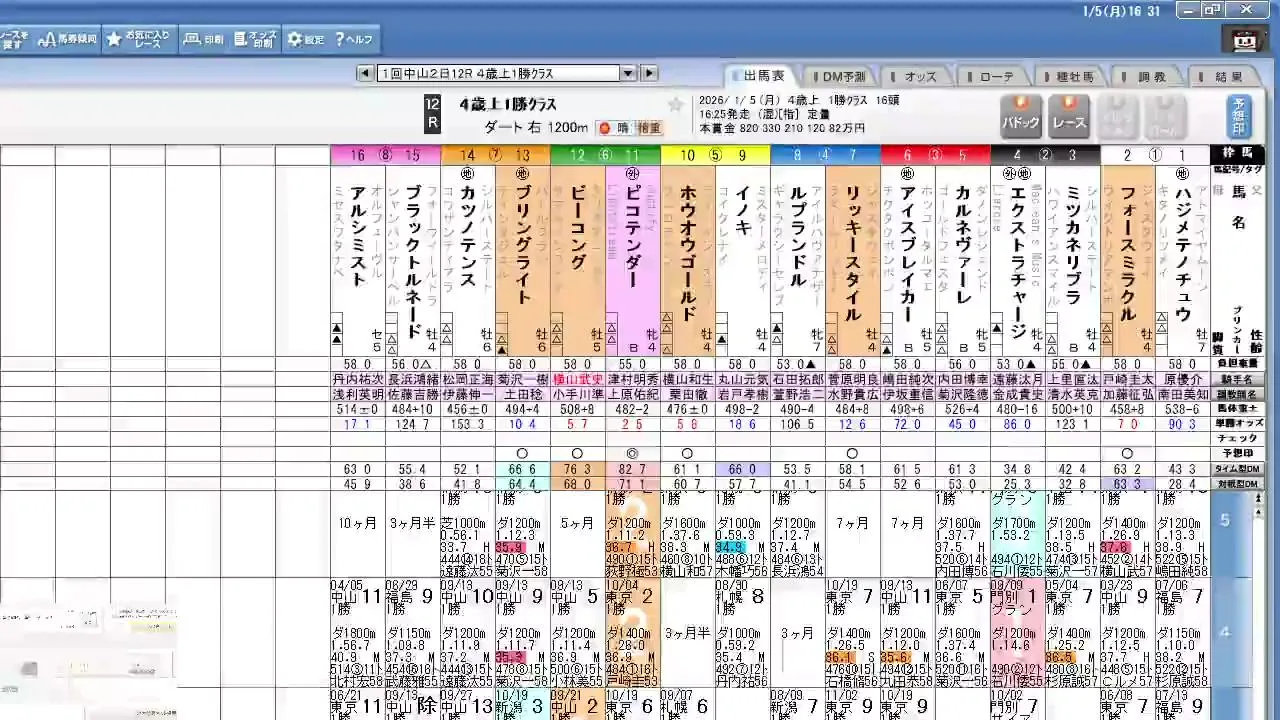Open お気に入りレース star in toolbar
Image resolution: width=1280 pixels, height=720 pixels.
point(140,39)
